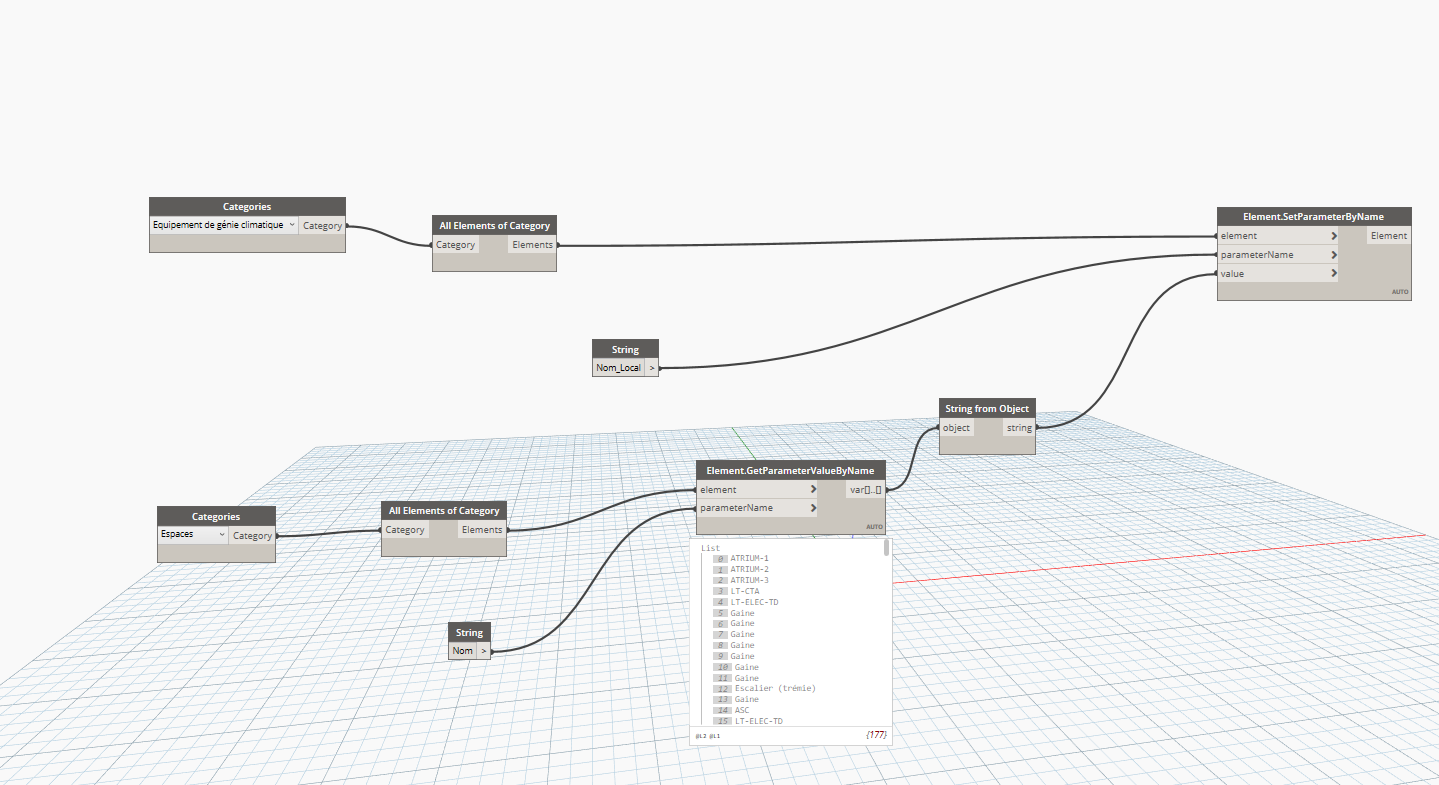The height and width of the screenshot is (785, 1439).
Task: Click the 'string' output port of String from Object
Action: pyautogui.click(x=1018, y=428)
